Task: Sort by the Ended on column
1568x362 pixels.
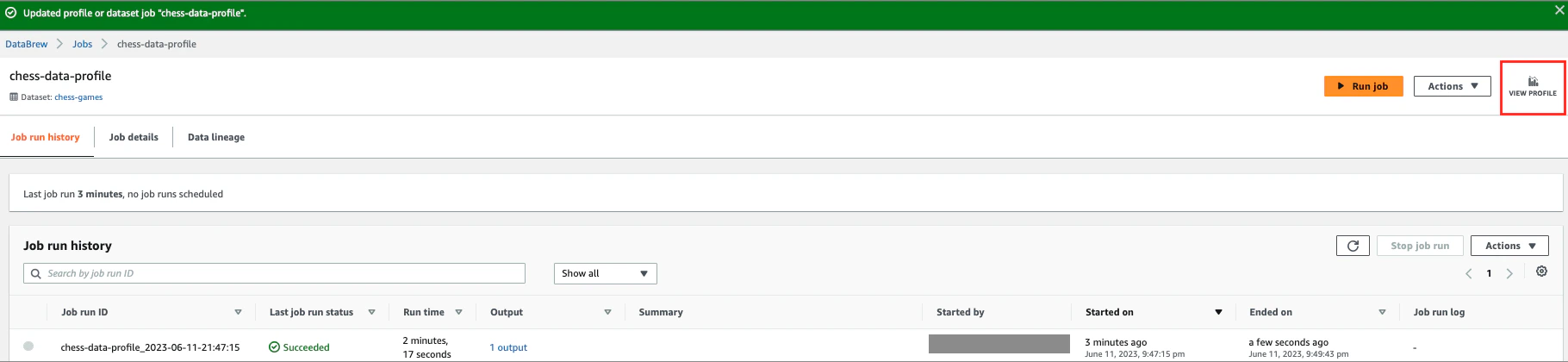Action: click(x=1382, y=312)
